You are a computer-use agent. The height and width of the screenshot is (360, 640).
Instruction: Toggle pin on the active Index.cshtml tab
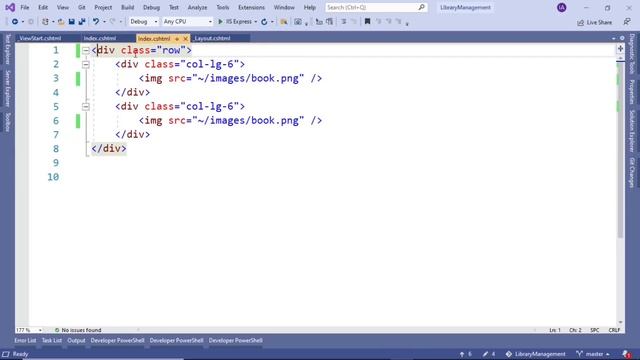[177, 38]
